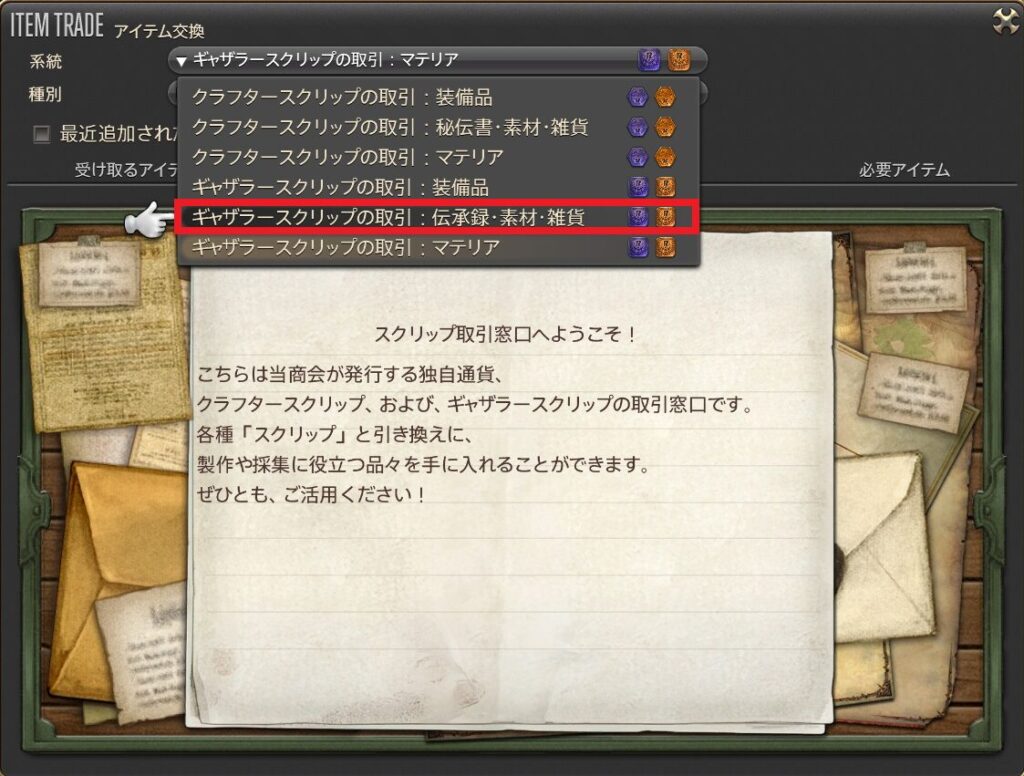Toggle the 最近追加された checkbox
This screenshot has height=776, width=1024.
(41, 134)
